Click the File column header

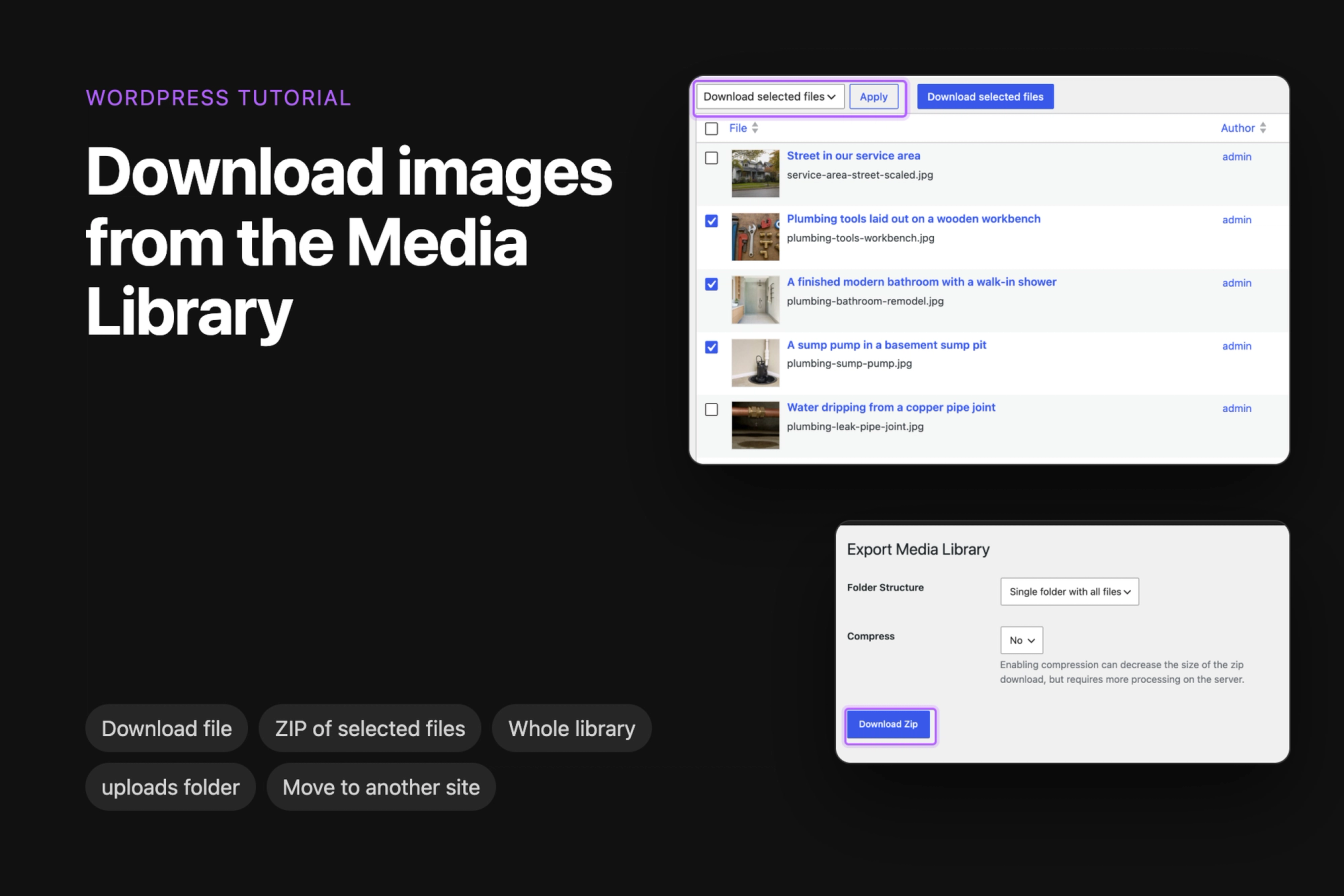738,128
